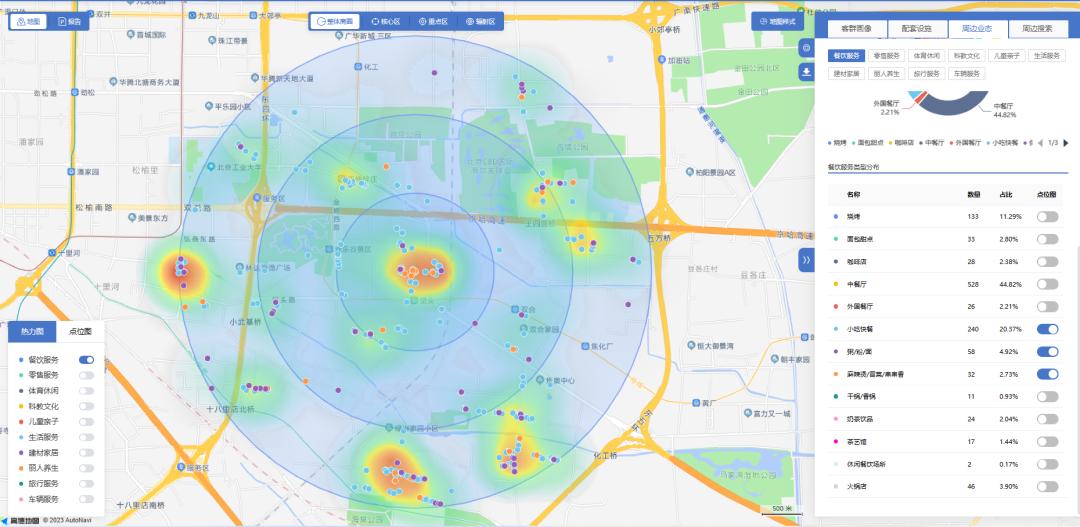Disable point map toggle for the 32-count row

pyautogui.click(x=1048, y=374)
